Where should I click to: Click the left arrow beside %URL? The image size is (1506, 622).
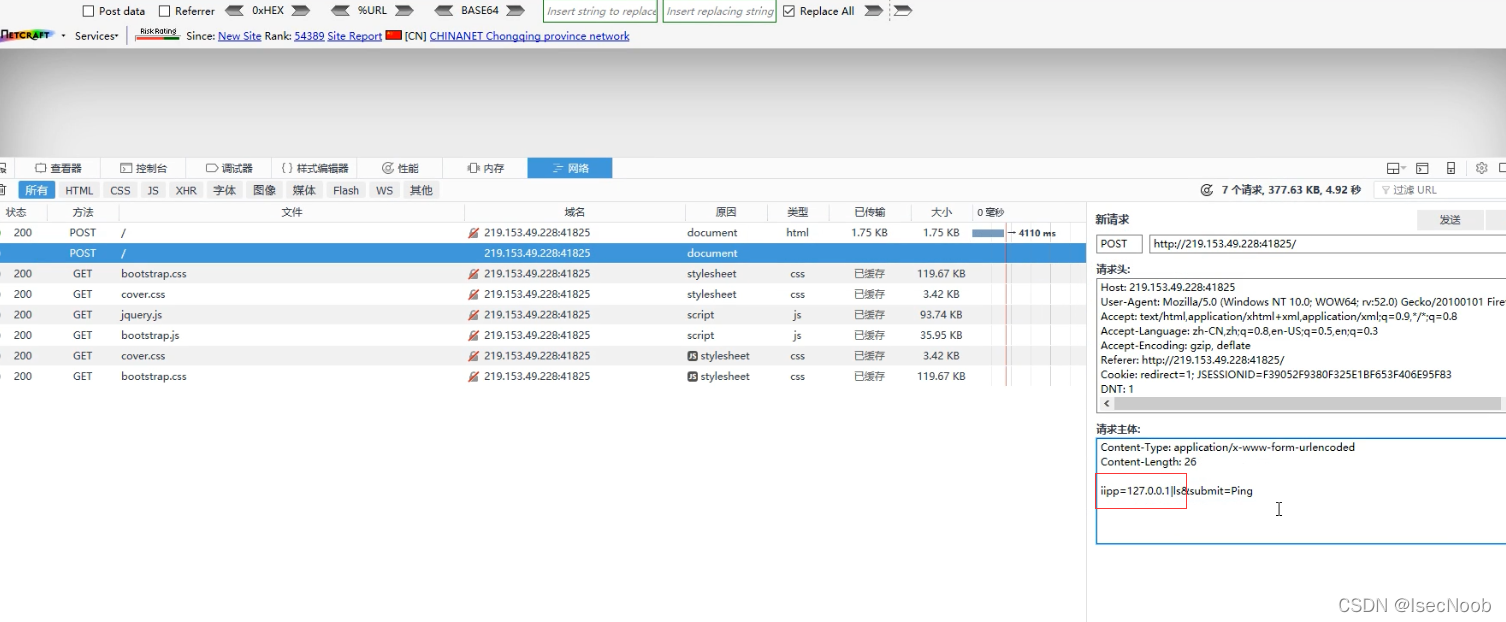point(340,11)
